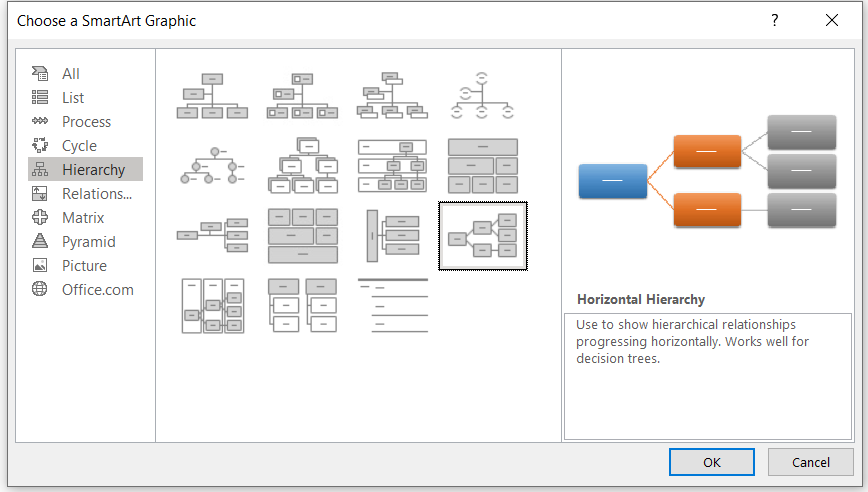Click the description text about decision trees

coord(692,341)
